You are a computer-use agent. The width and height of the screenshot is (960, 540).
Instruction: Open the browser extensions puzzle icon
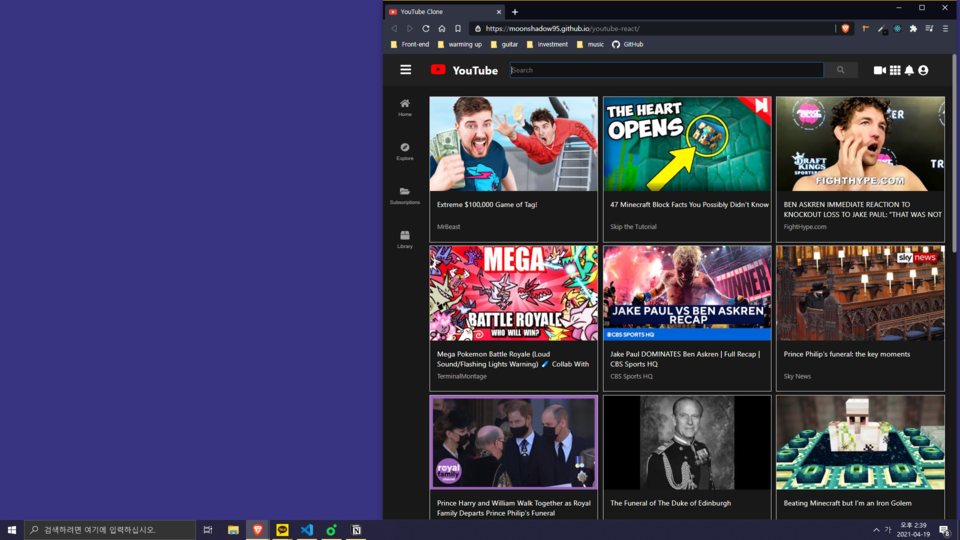coord(913,28)
